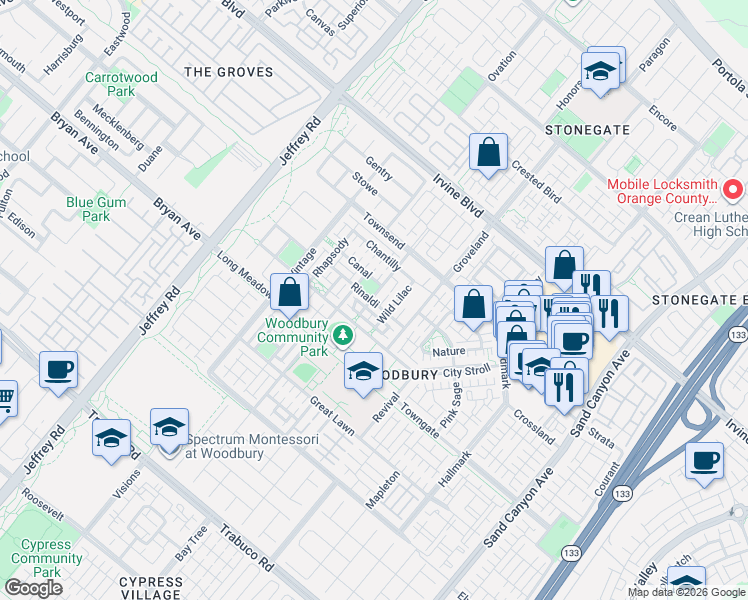Click the 'Nature' street label
Image resolution: width=748 pixels, height=600 pixels.
(x=449, y=352)
